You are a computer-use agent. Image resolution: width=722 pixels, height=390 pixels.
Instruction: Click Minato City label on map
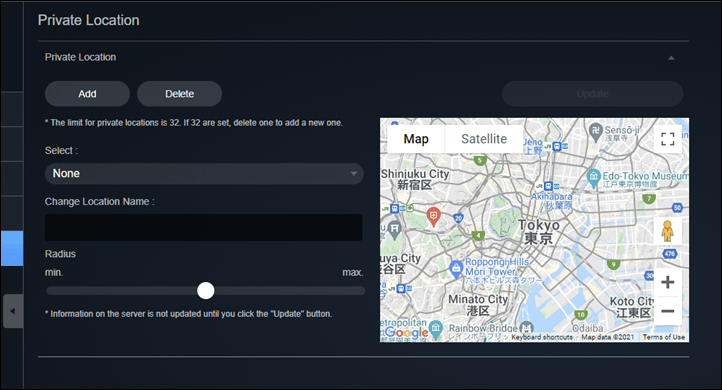pyautogui.click(x=478, y=305)
